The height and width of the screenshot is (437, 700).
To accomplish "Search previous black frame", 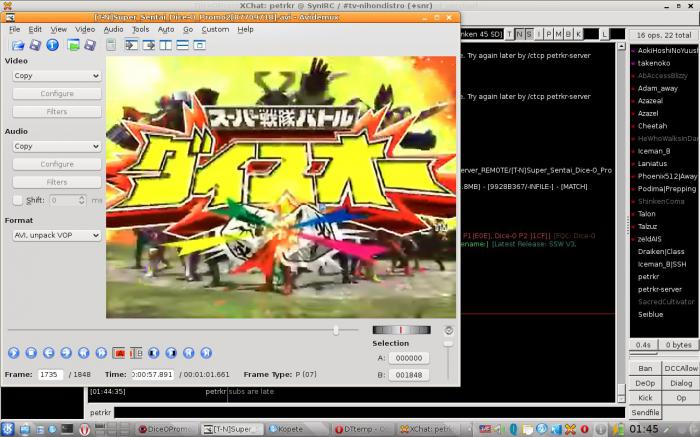I will point(154,353).
